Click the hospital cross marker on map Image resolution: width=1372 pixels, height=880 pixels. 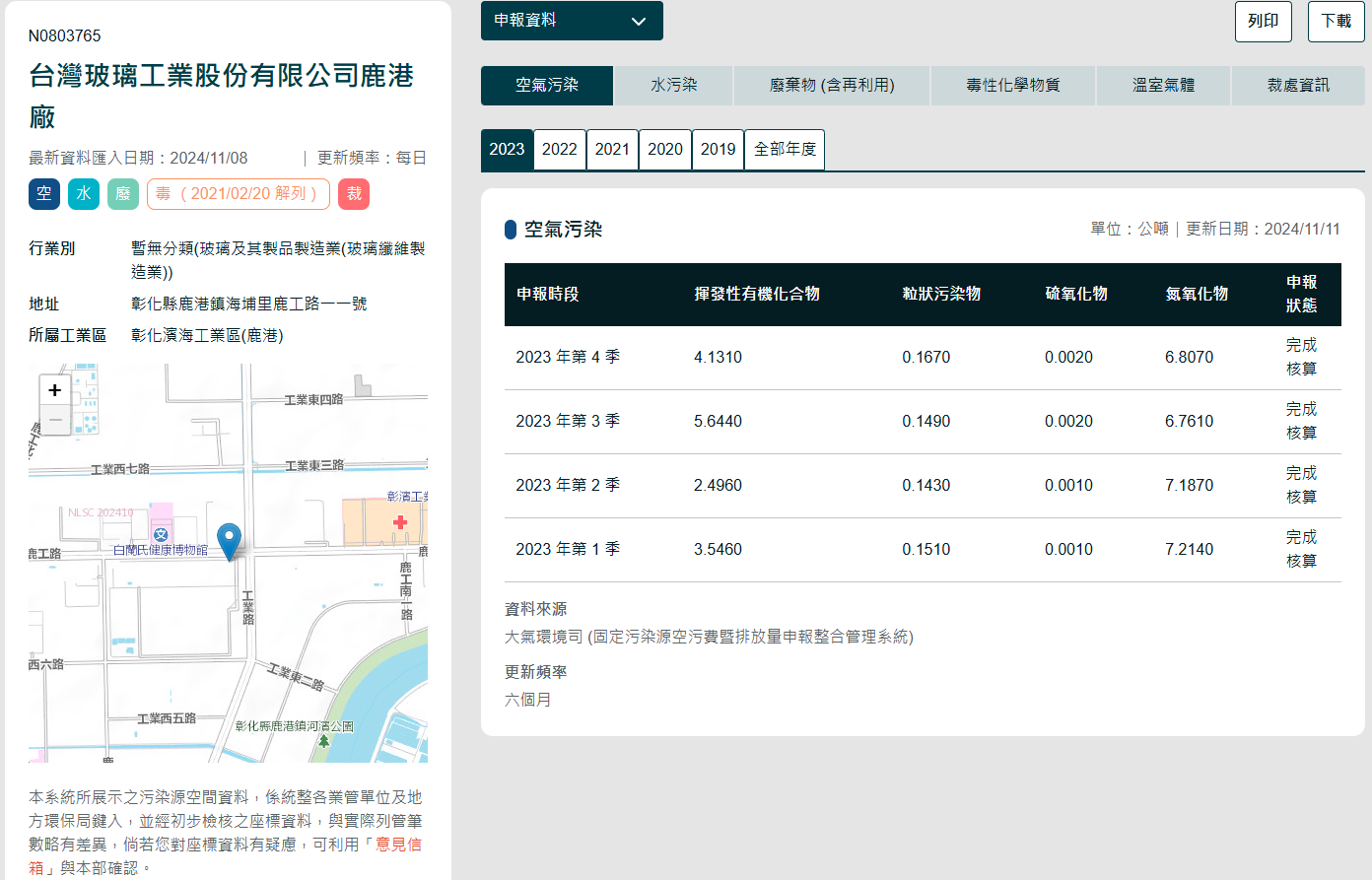[400, 522]
